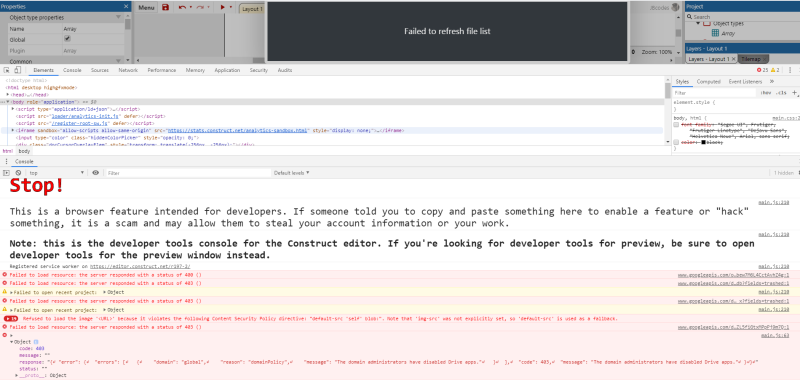The image size is (800, 380).
Task: Show more style pane tabs chevron
Action: (x=771, y=82)
